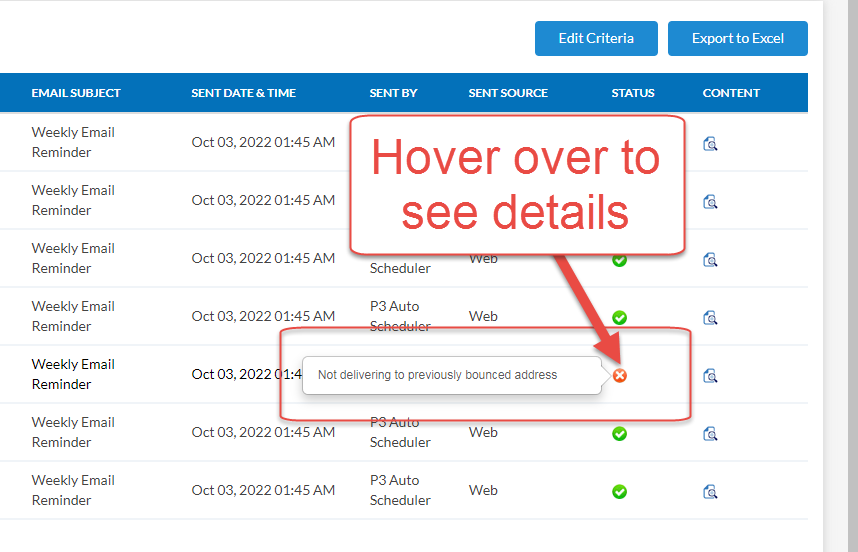Image resolution: width=858 pixels, height=552 pixels.
Task: Click the Status column header
Action: pos(633,93)
